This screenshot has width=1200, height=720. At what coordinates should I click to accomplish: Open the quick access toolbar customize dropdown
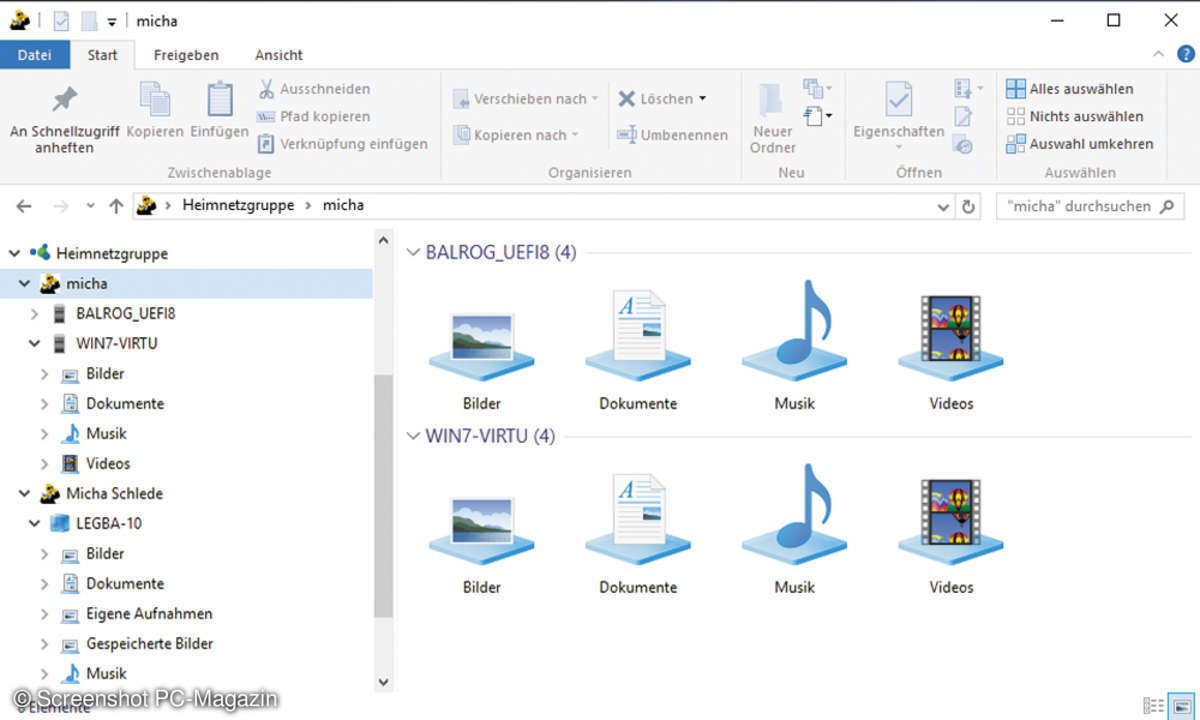111,21
